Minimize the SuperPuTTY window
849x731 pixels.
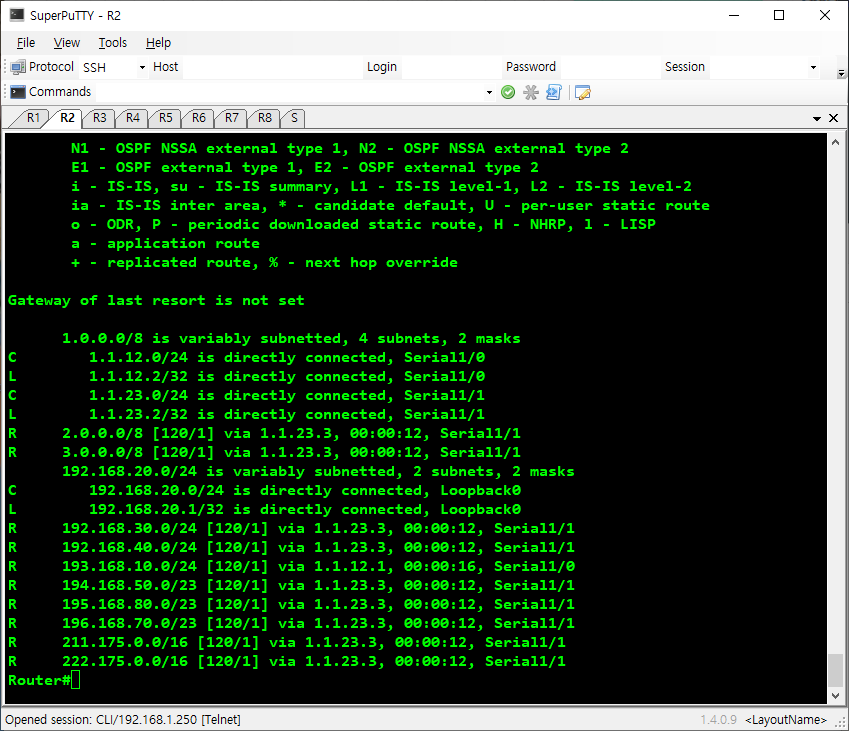tap(734, 15)
